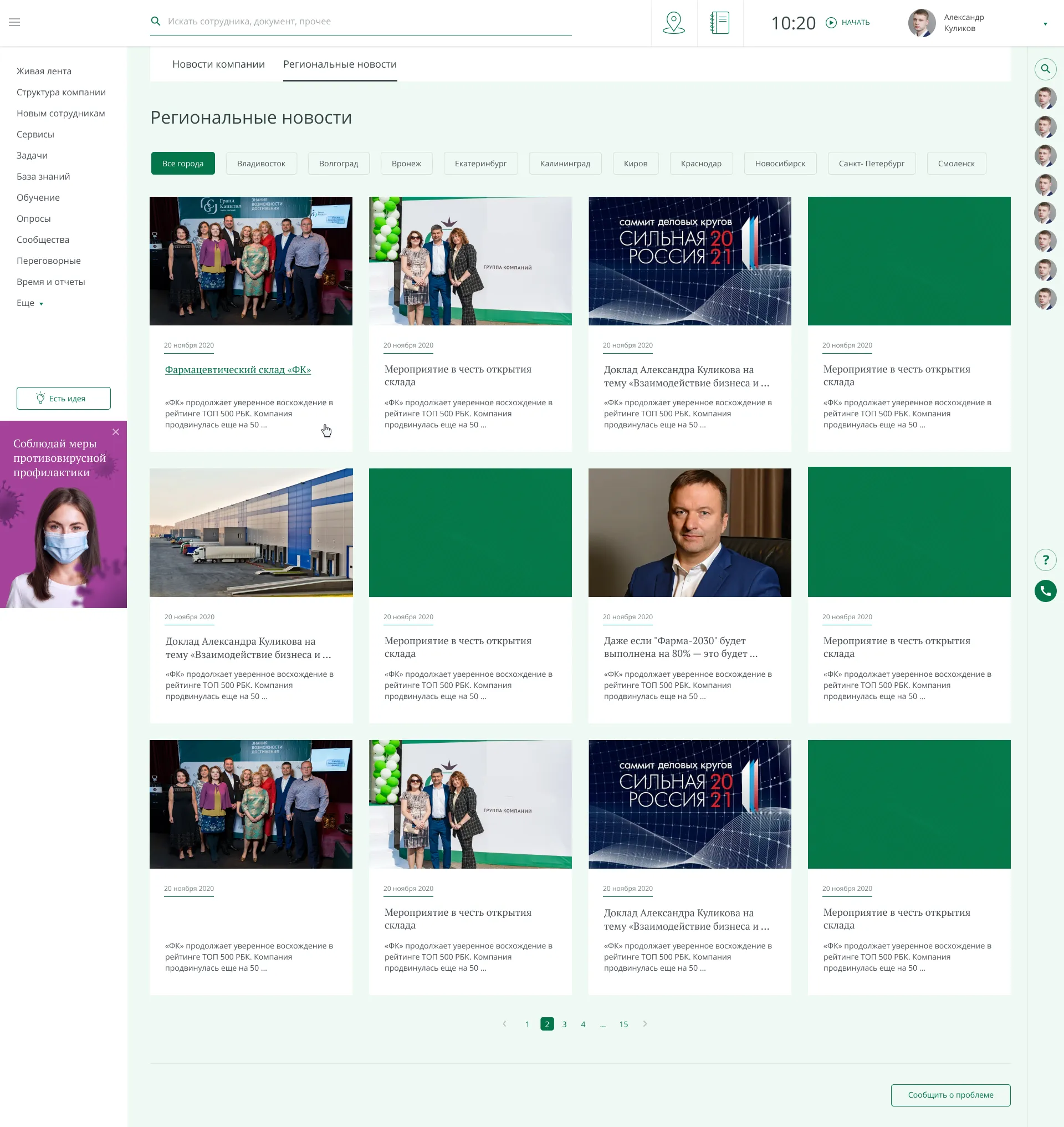Image resolution: width=1064 pixels, height=1127 pixels.
Task: Open Структура компании in sidebar
Action: pos(62,93)
